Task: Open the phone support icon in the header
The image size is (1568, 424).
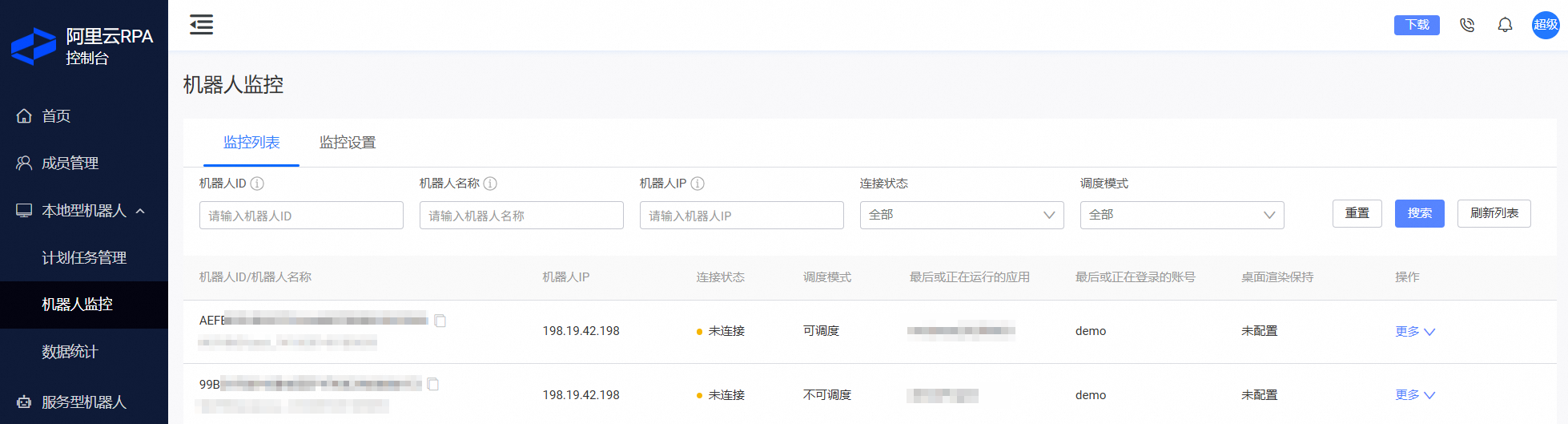Action: click(1467, 25)
